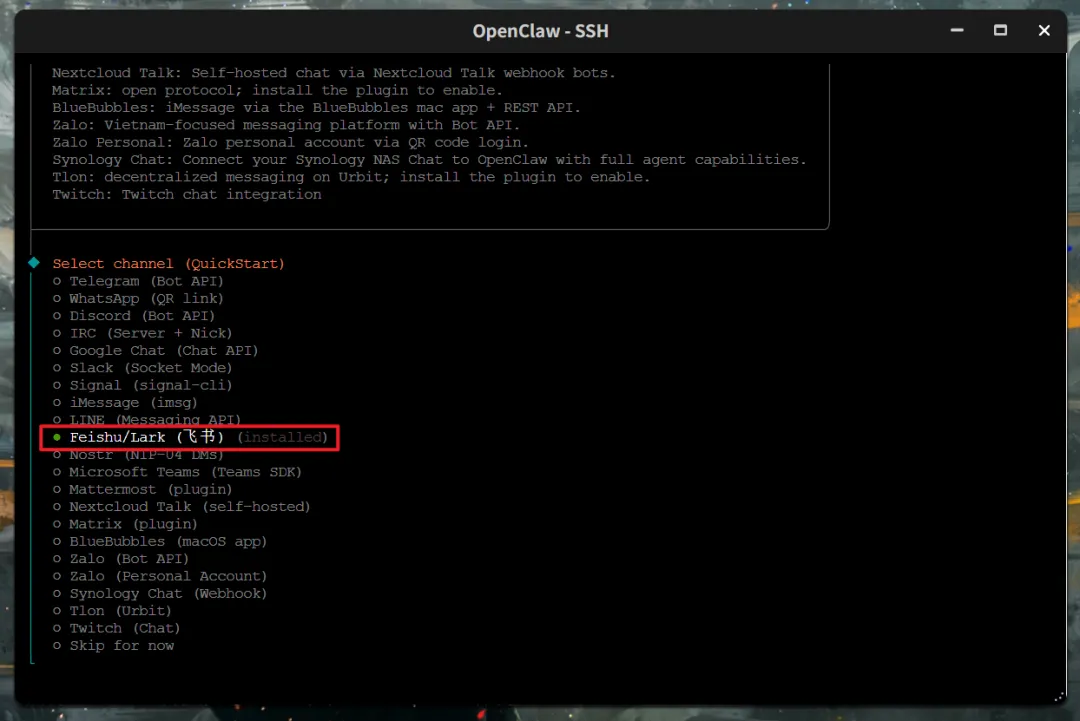Image resolution: width=1080 pixels, height=721 pixels.
Task: Click the BlueBubbles iMessage description line
Action: (x=316, y=107)
